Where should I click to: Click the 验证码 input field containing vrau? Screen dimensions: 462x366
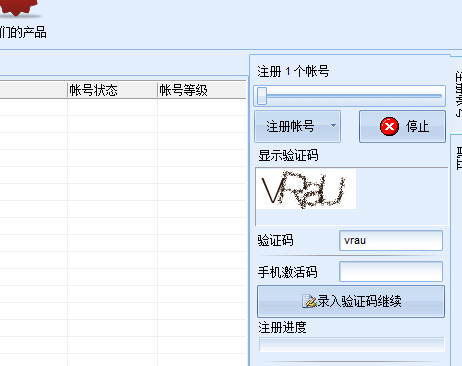coord(391,240)
